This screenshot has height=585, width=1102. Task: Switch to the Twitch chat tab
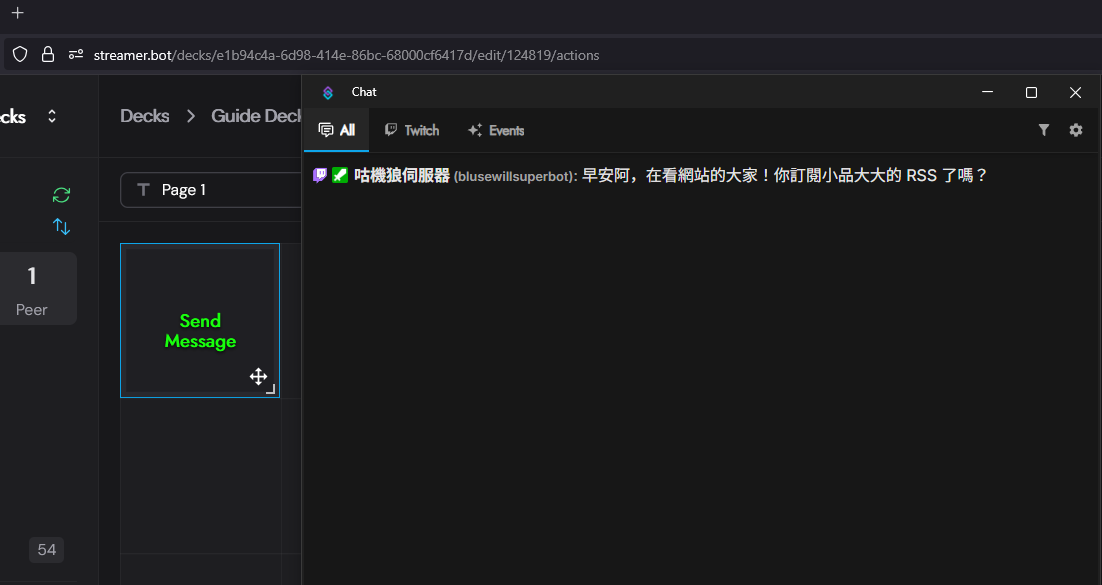click(412, 130)
